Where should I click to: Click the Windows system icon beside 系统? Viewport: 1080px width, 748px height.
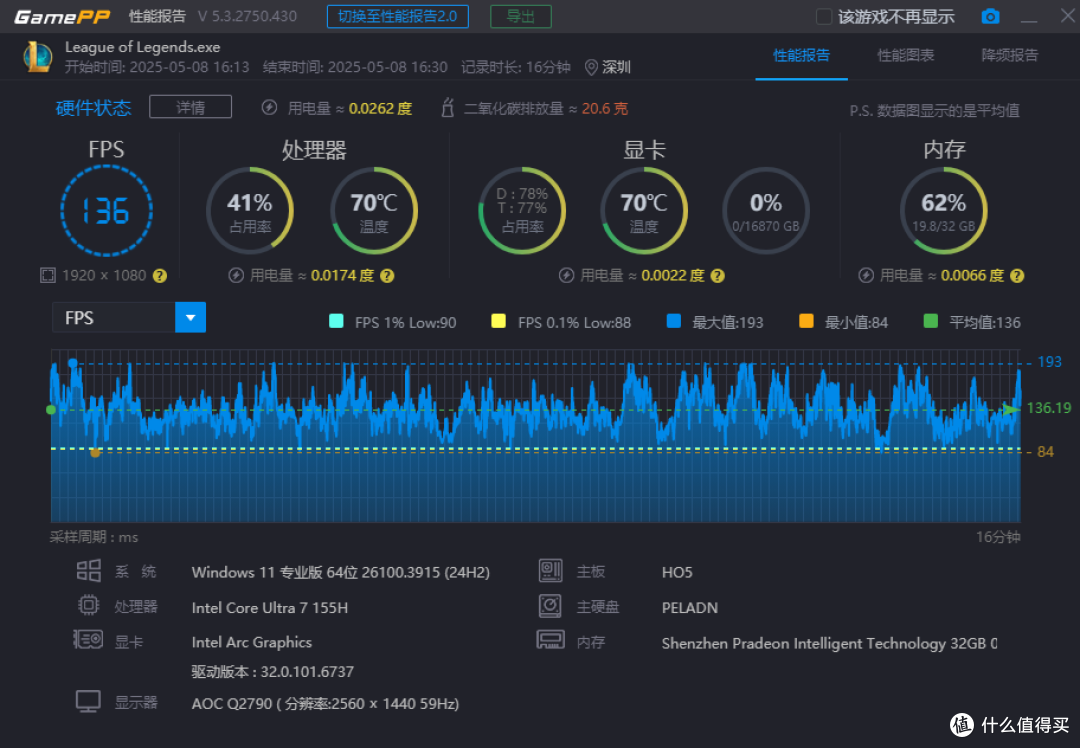click(x=88, y=570)
